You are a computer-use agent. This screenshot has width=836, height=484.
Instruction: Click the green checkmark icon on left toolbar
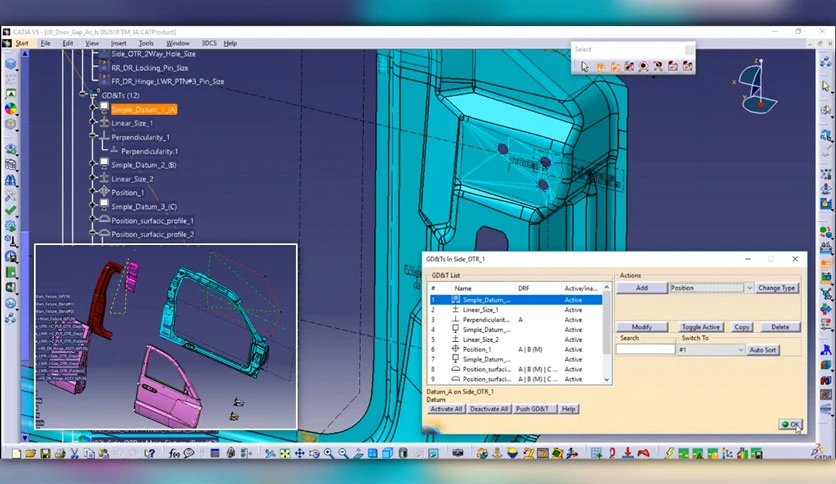(10, 211)
